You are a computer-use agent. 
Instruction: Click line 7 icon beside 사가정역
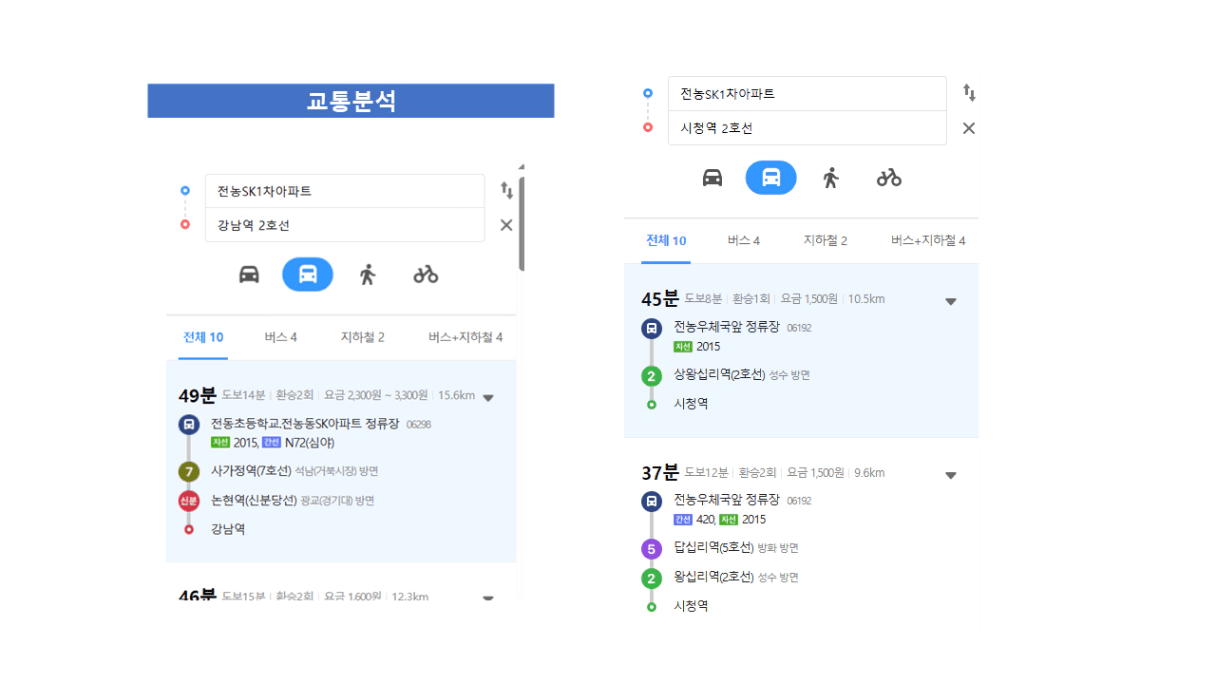click(x=189, y=471)
